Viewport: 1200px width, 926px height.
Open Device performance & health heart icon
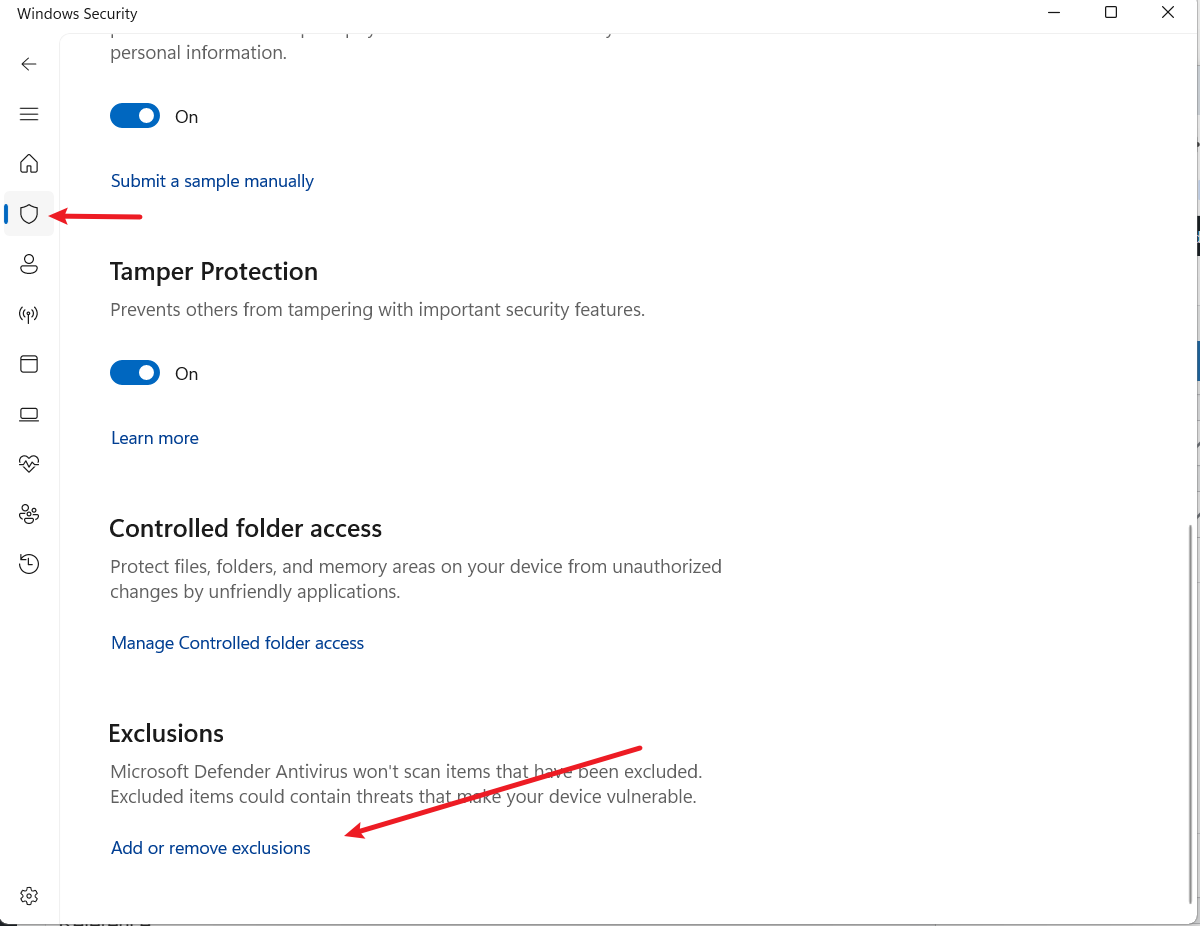(x=29, y=464)
